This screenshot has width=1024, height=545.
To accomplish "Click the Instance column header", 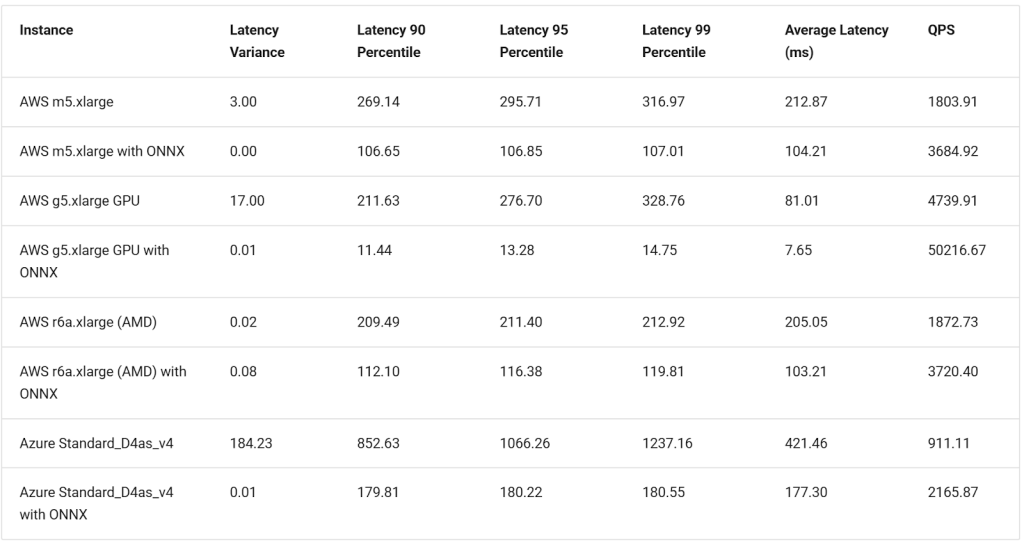I will (x=46, y=30).
